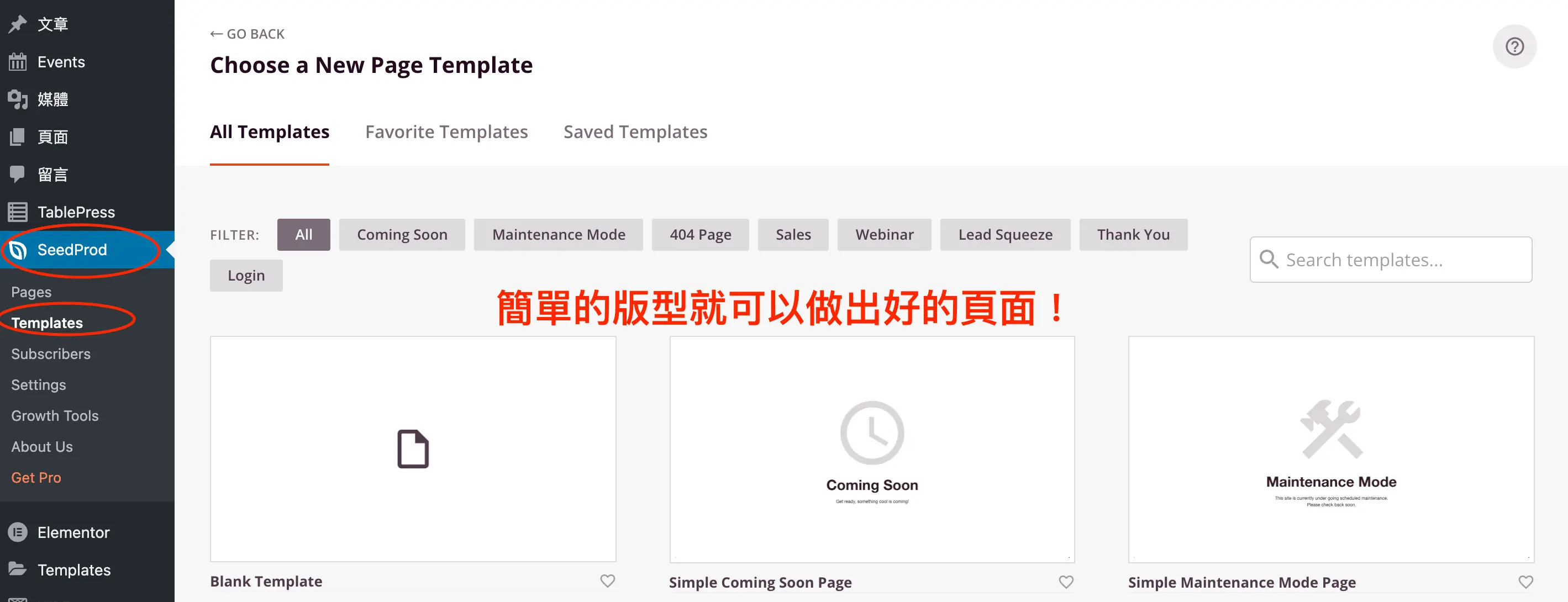The width and height of the screenshot is (1568, 602).
Task: Click the 媒體 media icon
Action: coord(18,99)
